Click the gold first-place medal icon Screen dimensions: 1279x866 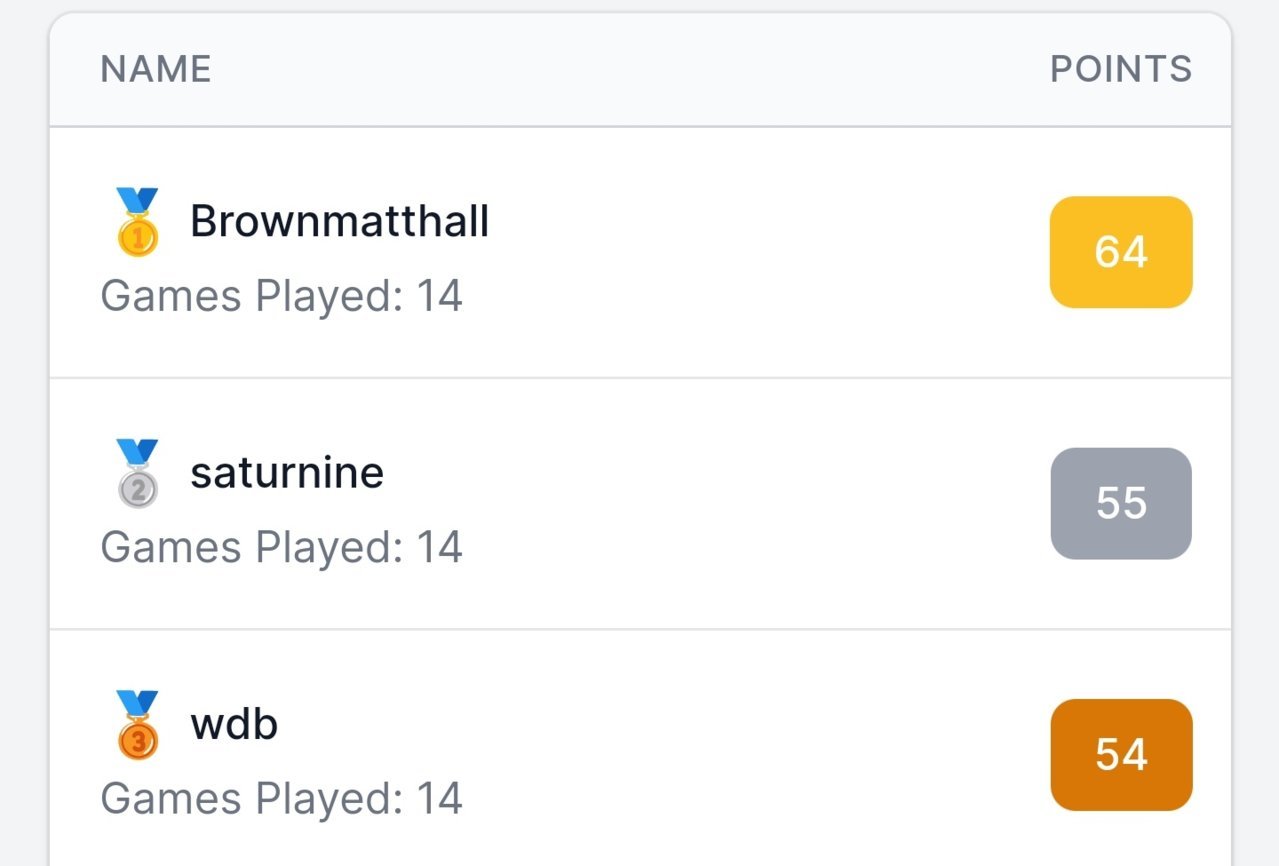[x=138, y=221]
